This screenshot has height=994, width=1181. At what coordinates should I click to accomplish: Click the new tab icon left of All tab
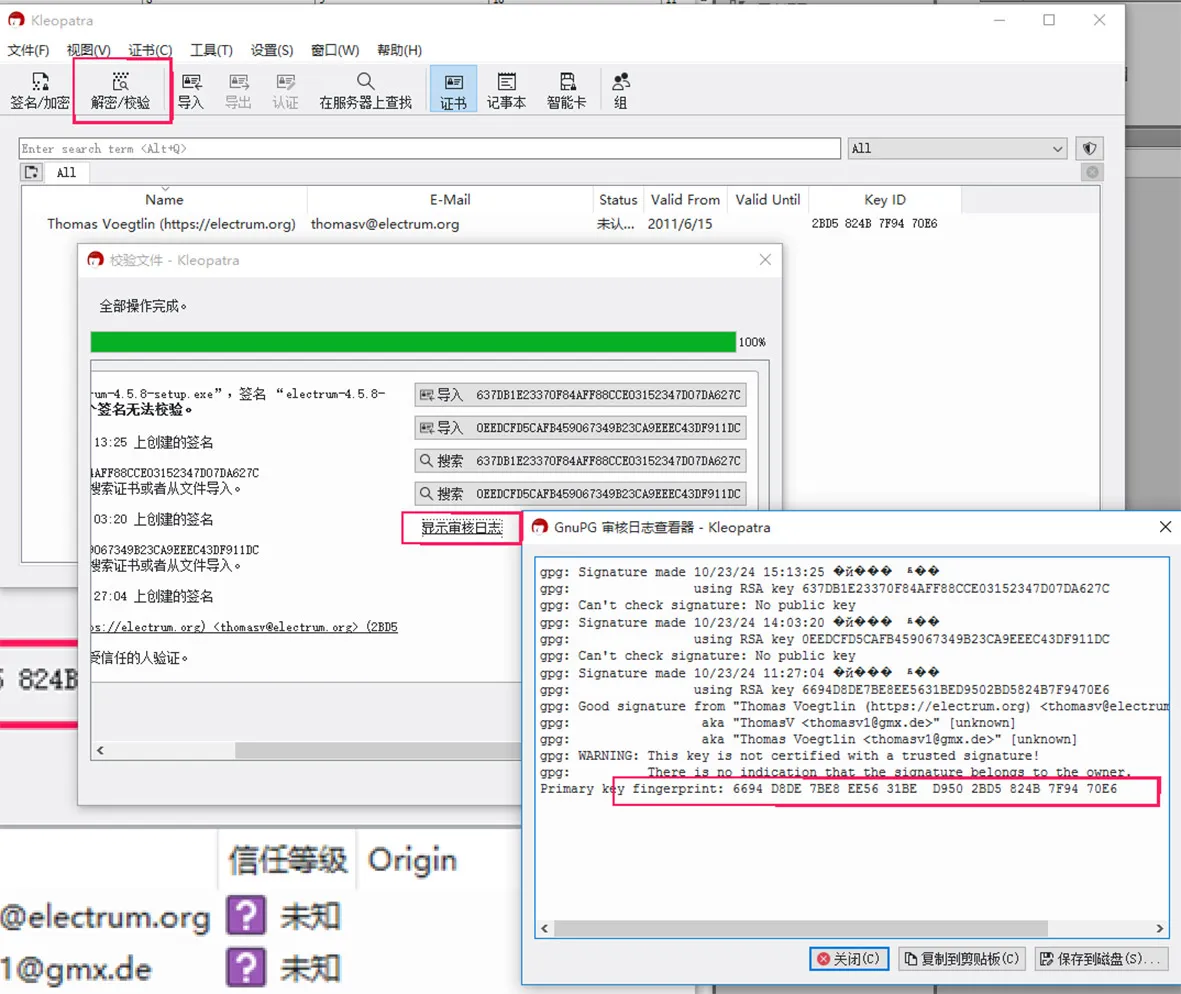click(32, 172)
